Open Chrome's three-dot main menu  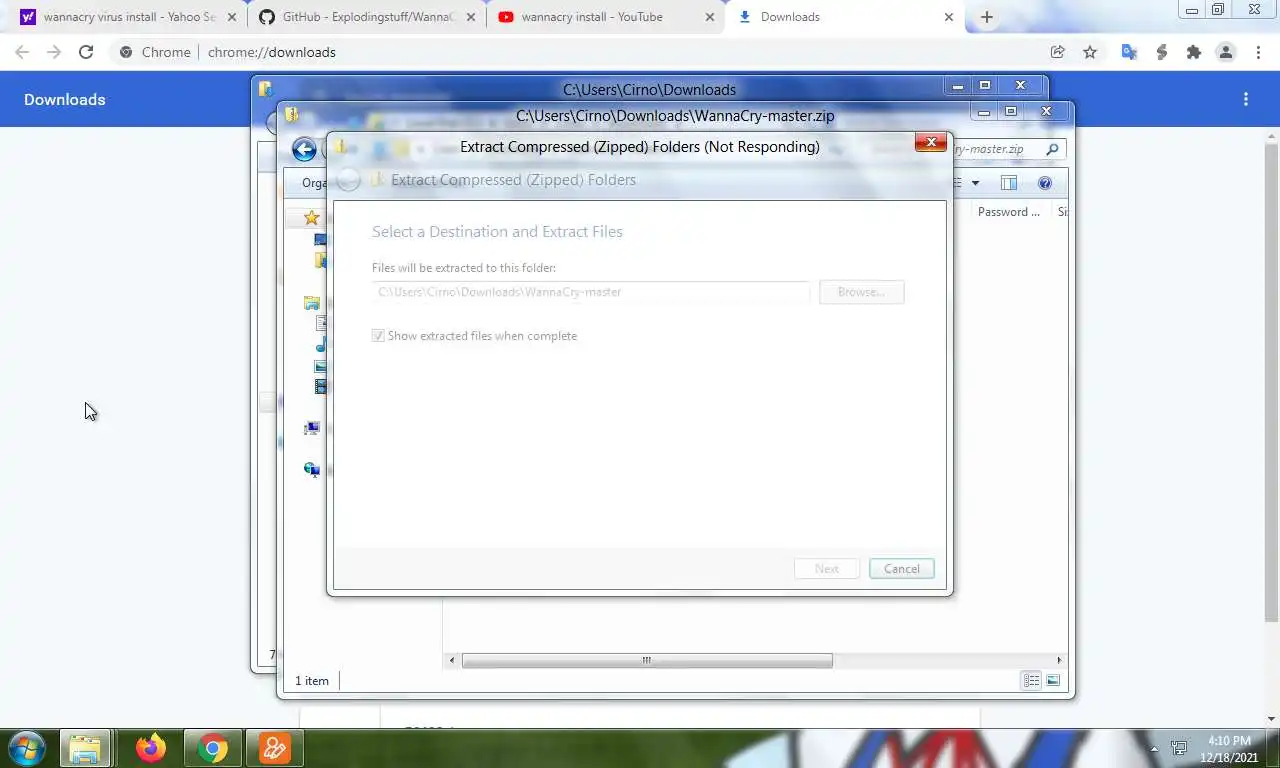1258,52
